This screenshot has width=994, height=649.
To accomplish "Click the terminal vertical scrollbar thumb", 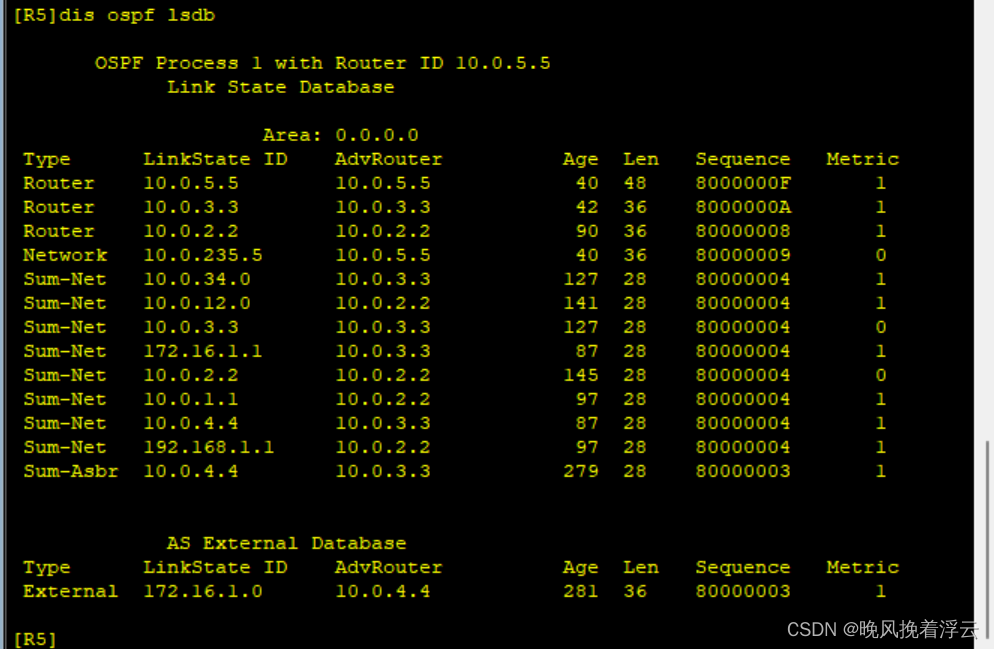I will point(987,539).
